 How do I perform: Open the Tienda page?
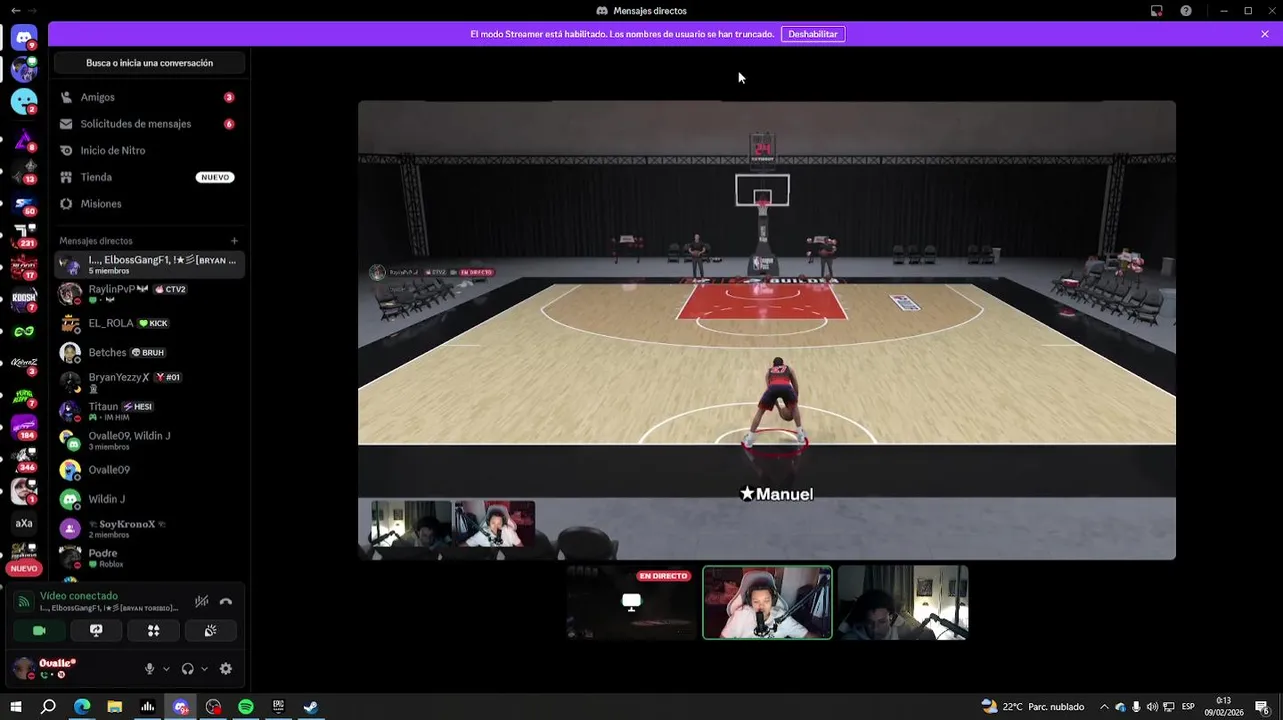(149, 177)
